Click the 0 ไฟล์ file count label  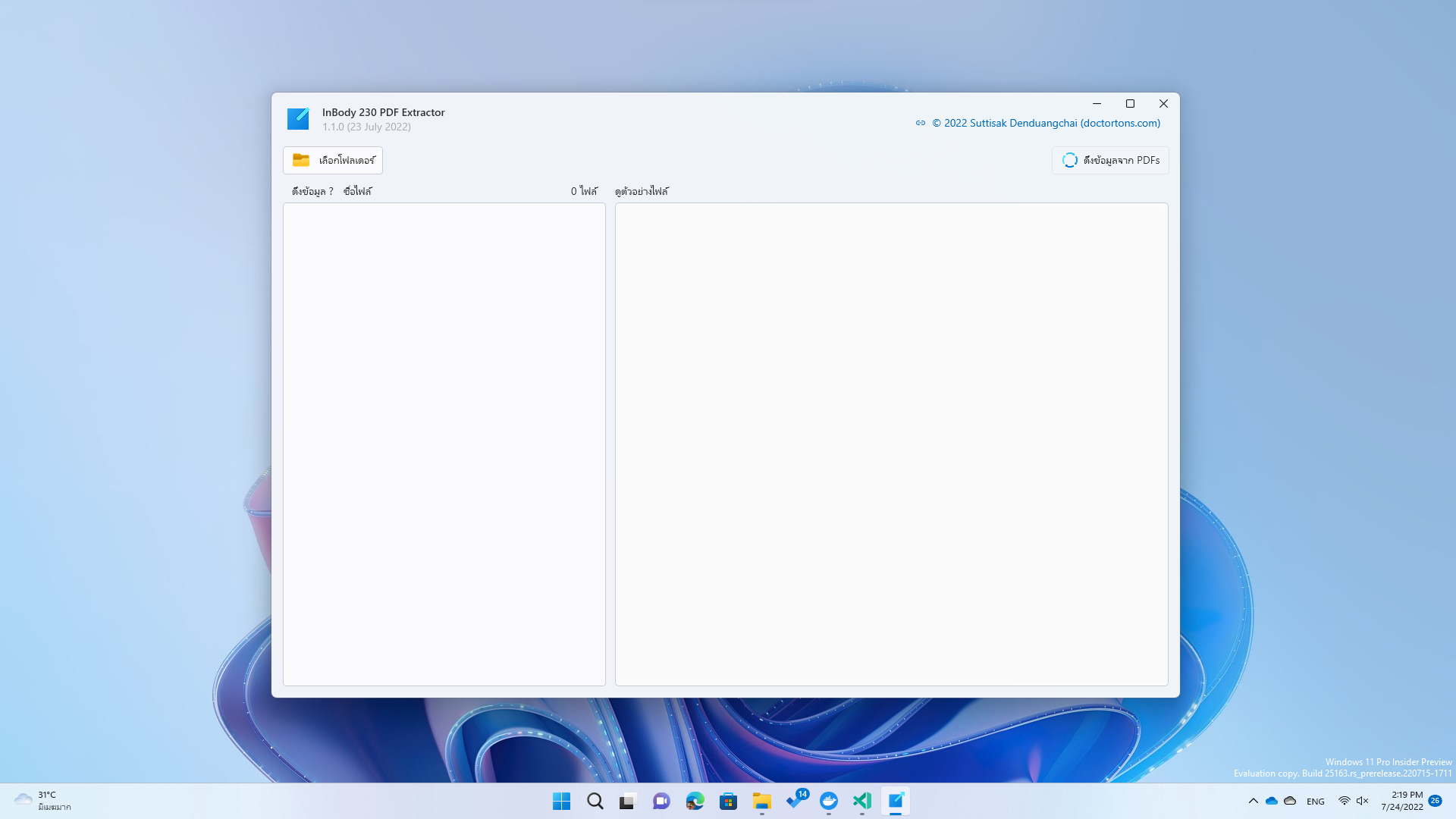pos(584,191)
